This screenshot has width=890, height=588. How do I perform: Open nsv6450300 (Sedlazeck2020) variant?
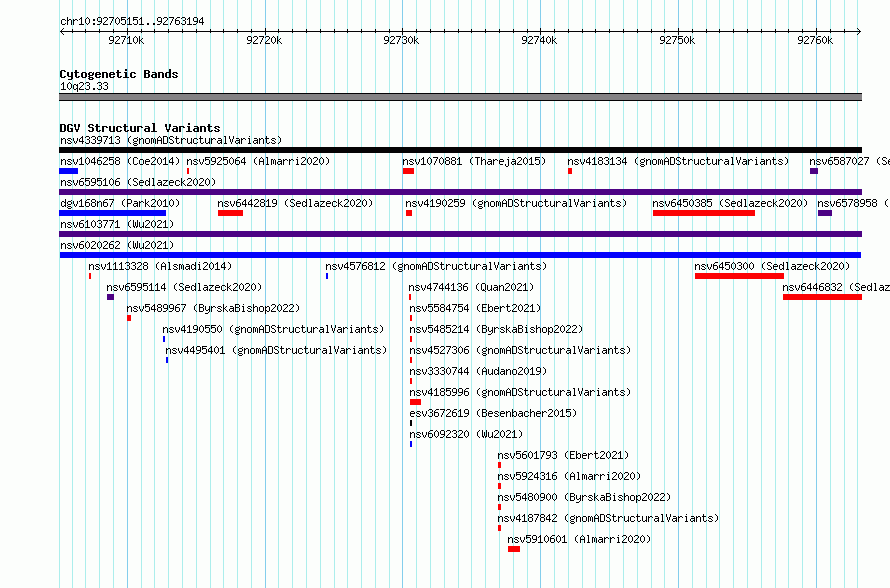772,266
